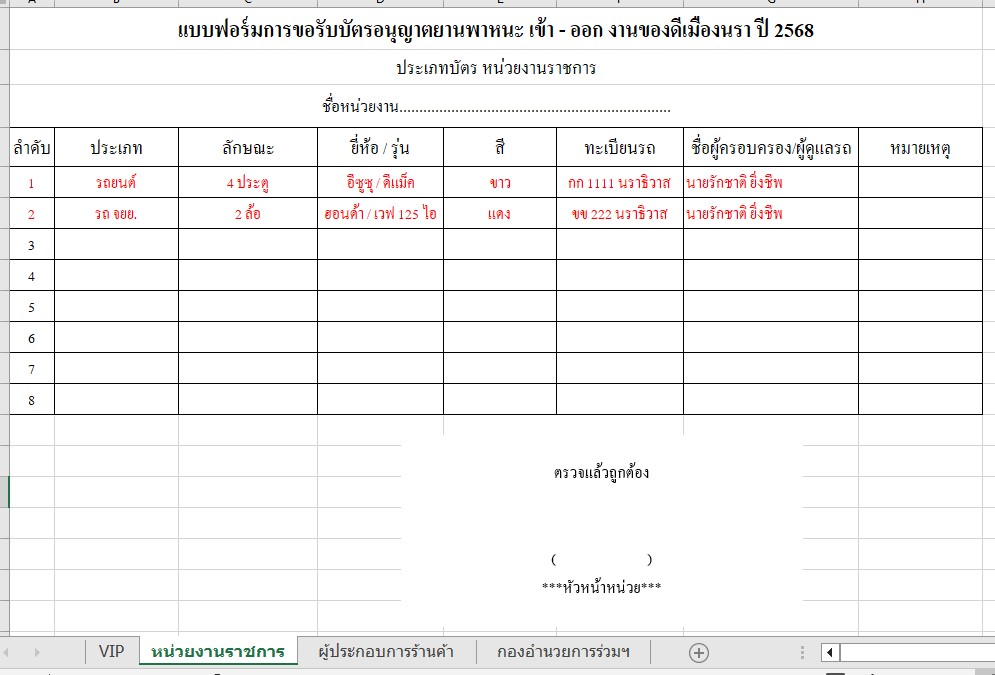This screenshot has height=675, width=995.
Task: Select the ชื่อหน่วยงาน name line cell
Action: (x=495, y=106)
